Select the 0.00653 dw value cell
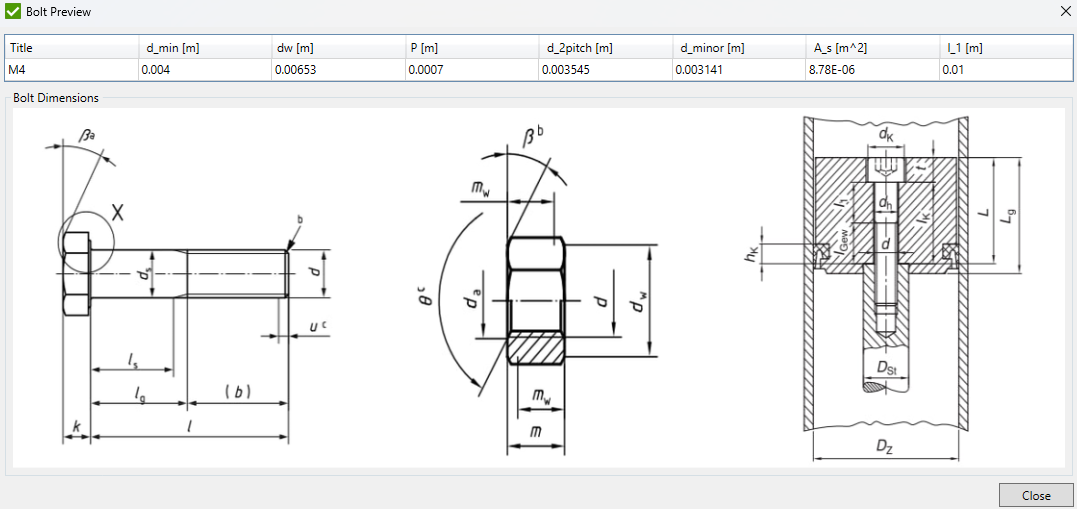This screenshot has height=509, width=1077. [337, 70]
